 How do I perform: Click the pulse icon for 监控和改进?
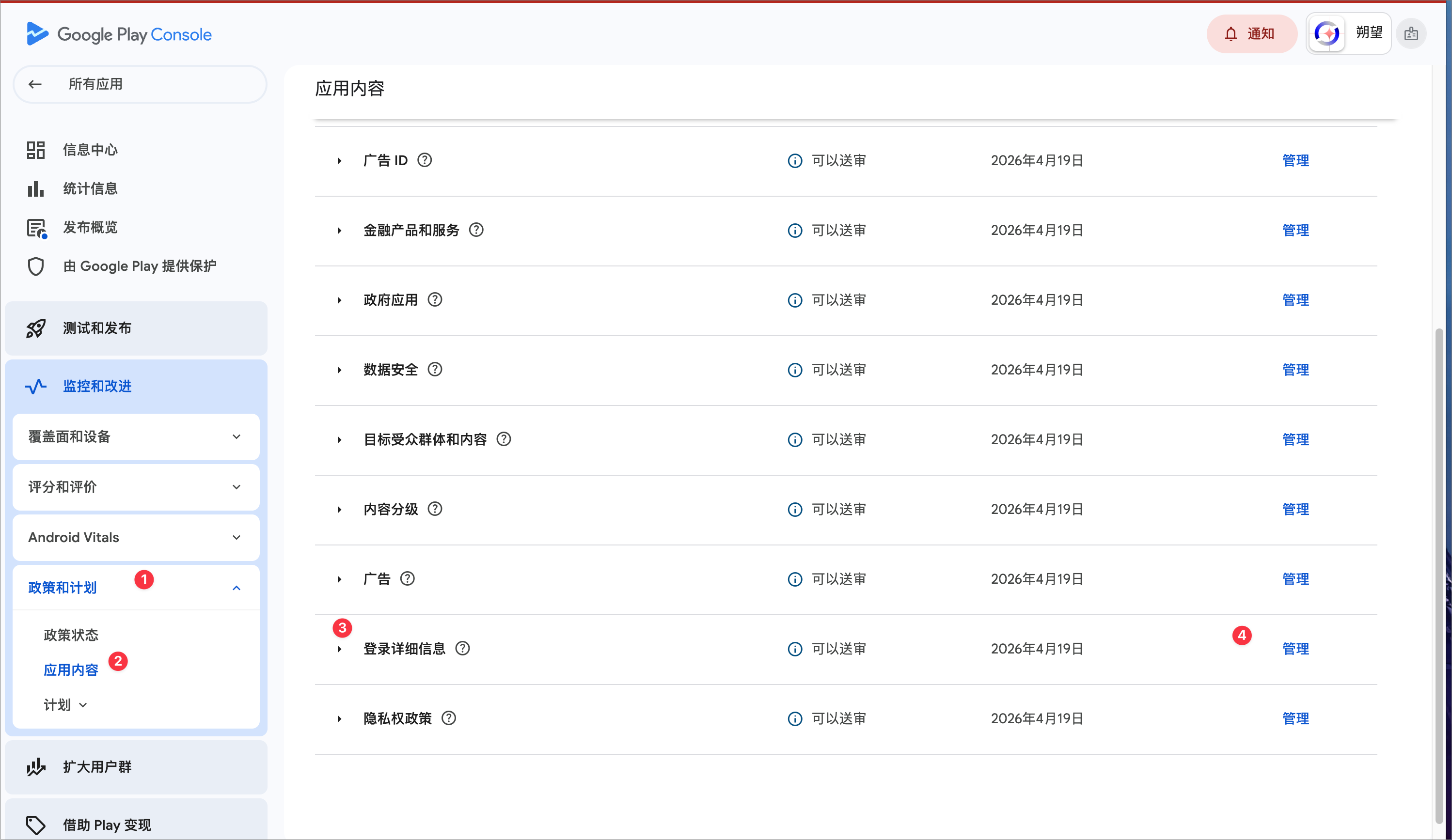(36, 386)
